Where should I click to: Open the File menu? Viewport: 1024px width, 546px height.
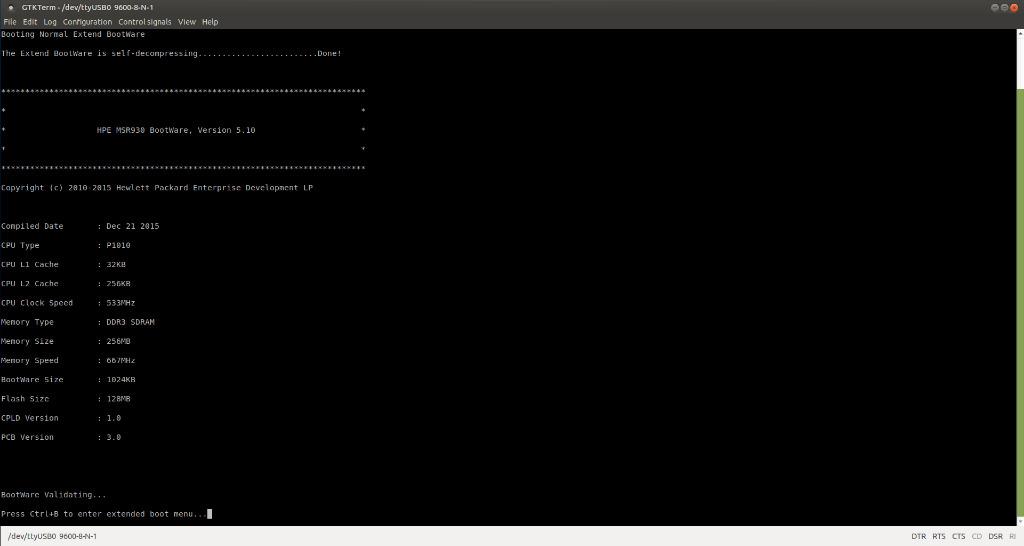tap(10, 21)
